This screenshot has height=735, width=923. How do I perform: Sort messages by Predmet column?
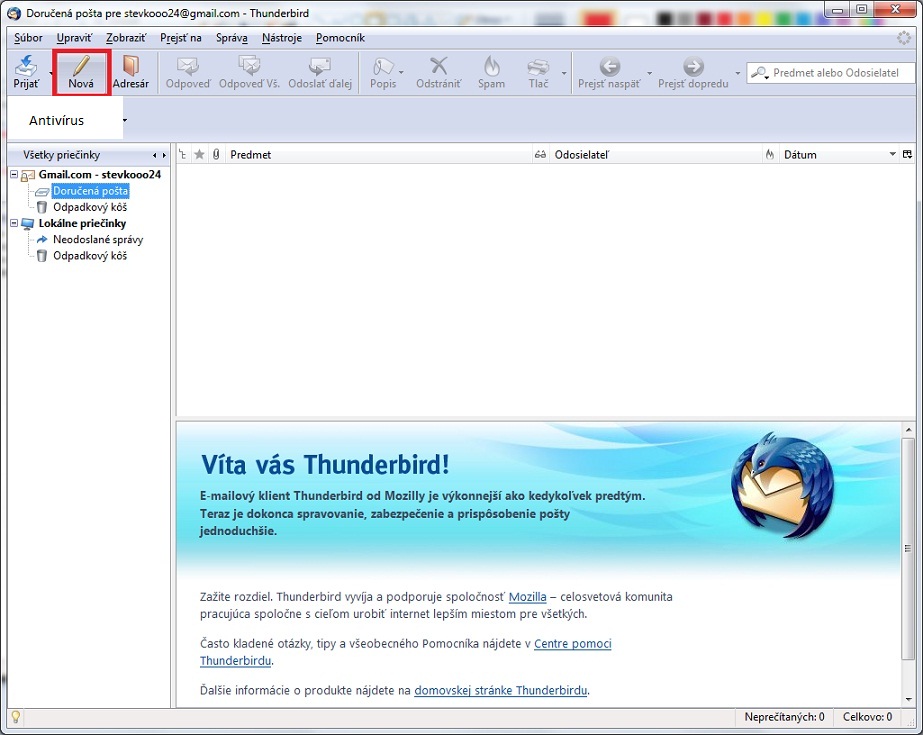pyautogui.click(x=377, y=155)
